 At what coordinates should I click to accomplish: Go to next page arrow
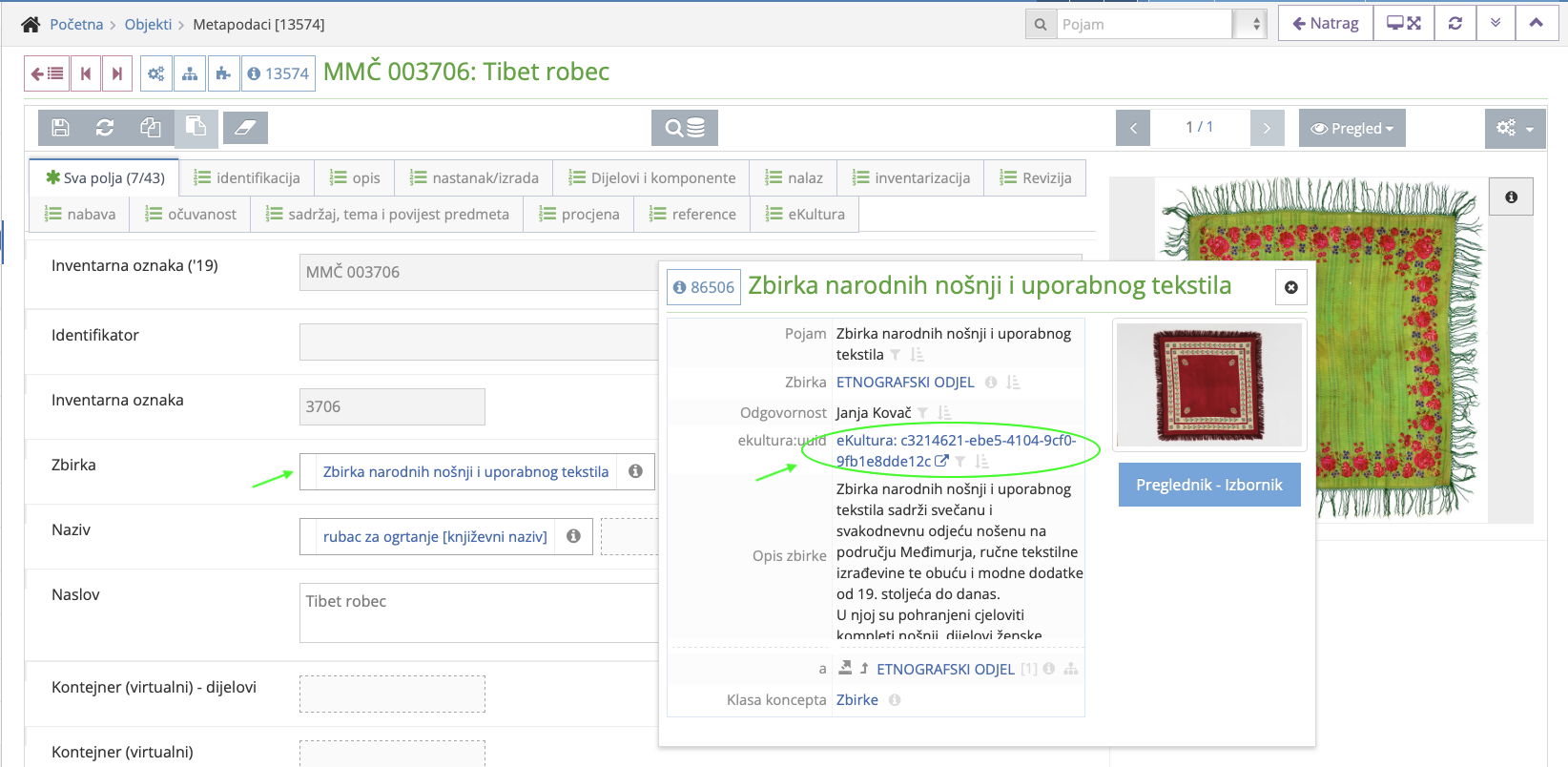tap(1267, 128)
